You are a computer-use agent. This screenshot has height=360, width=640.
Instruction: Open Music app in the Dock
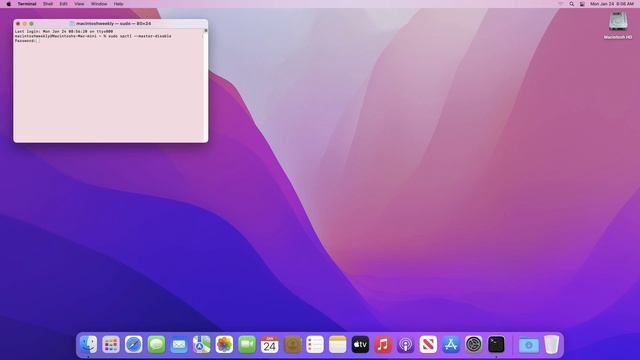click(x=383, y=344)
